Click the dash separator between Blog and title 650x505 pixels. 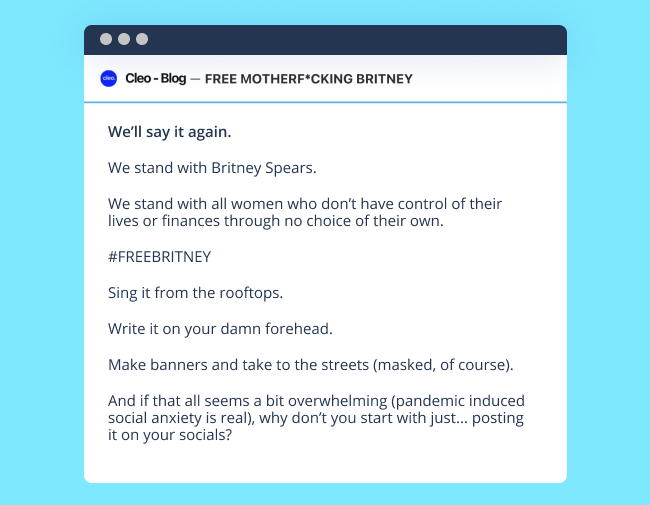point(195,79)
